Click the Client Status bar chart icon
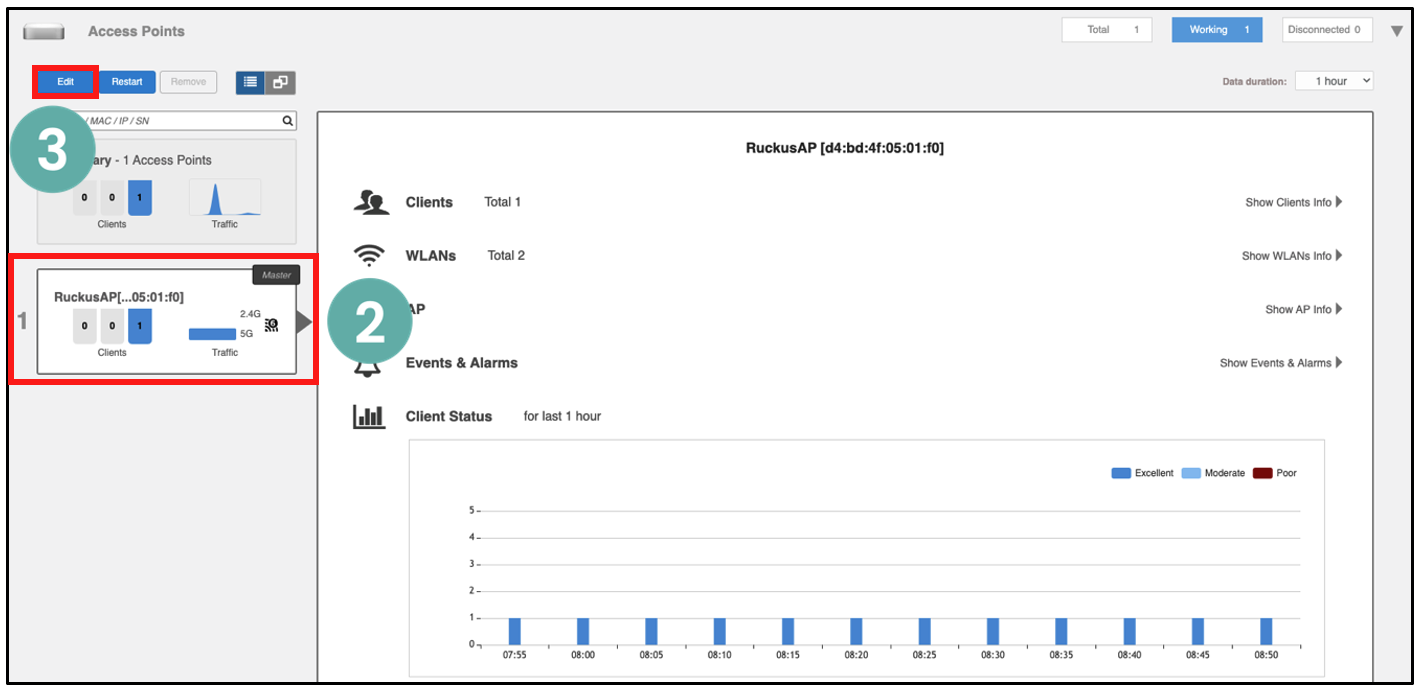Image resolution: width=1420 pixels, height=692 pixels. (369, 417)
